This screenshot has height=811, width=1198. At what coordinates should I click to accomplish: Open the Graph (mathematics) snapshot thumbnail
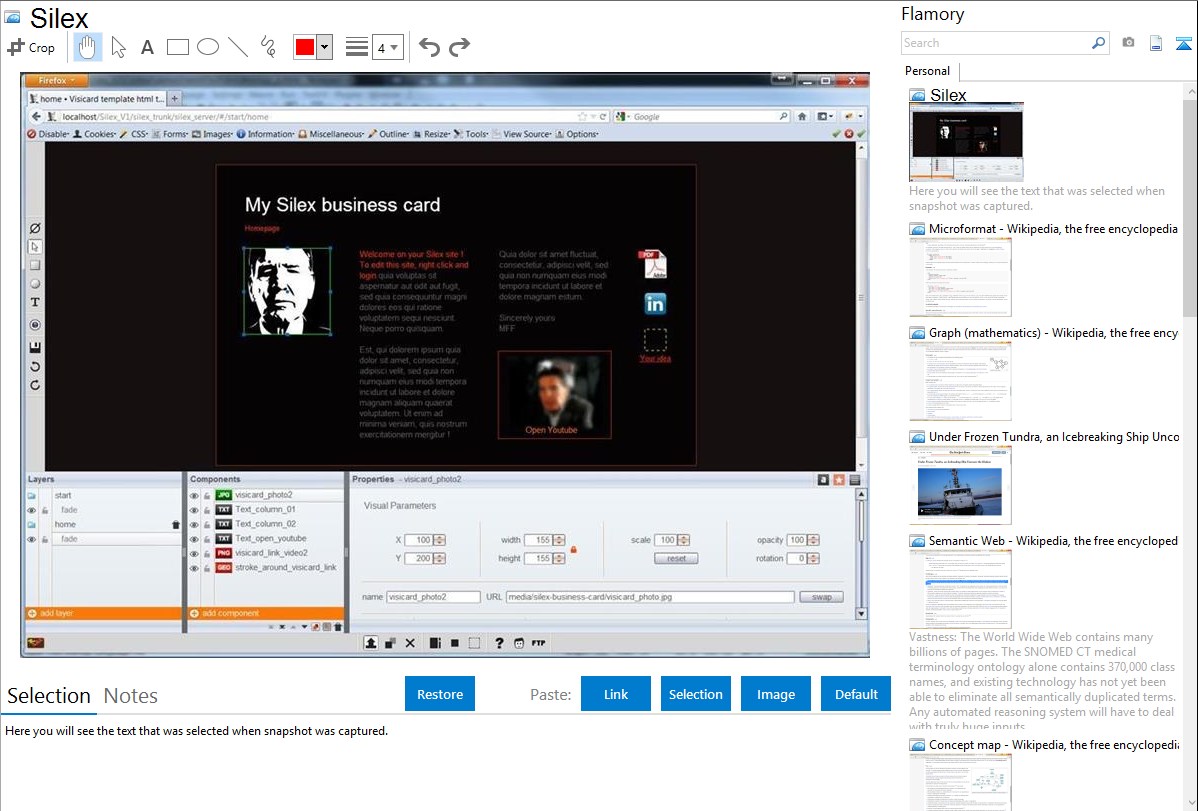pos(960,381)
